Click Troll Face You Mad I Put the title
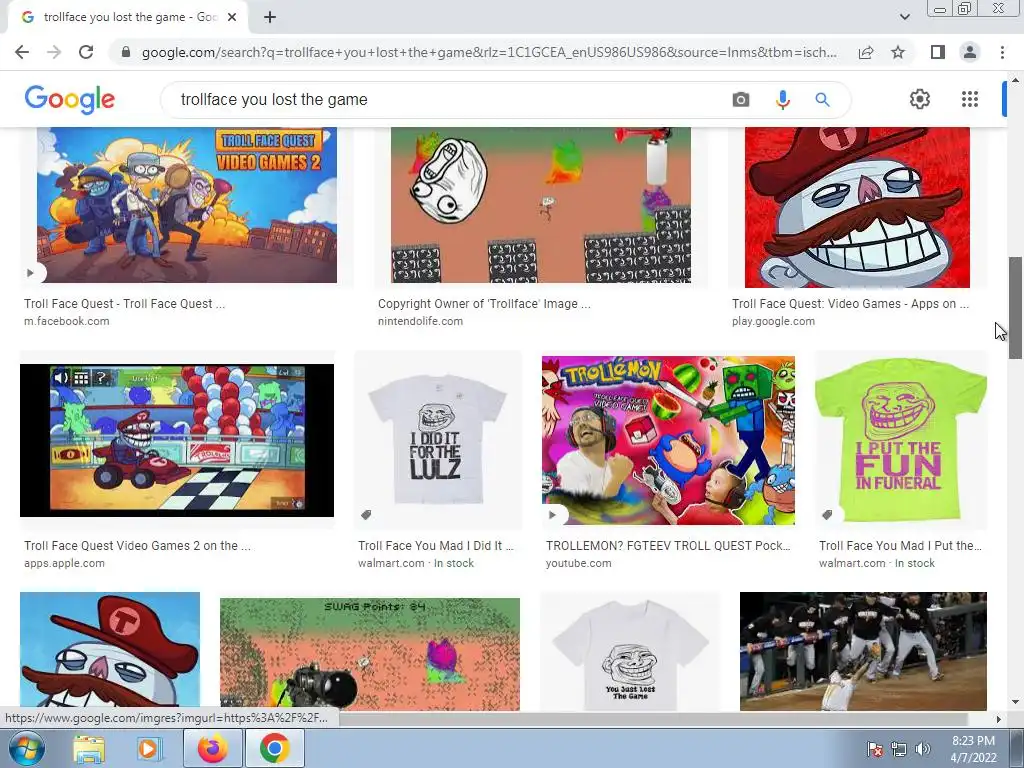 (x=900, y=546)
